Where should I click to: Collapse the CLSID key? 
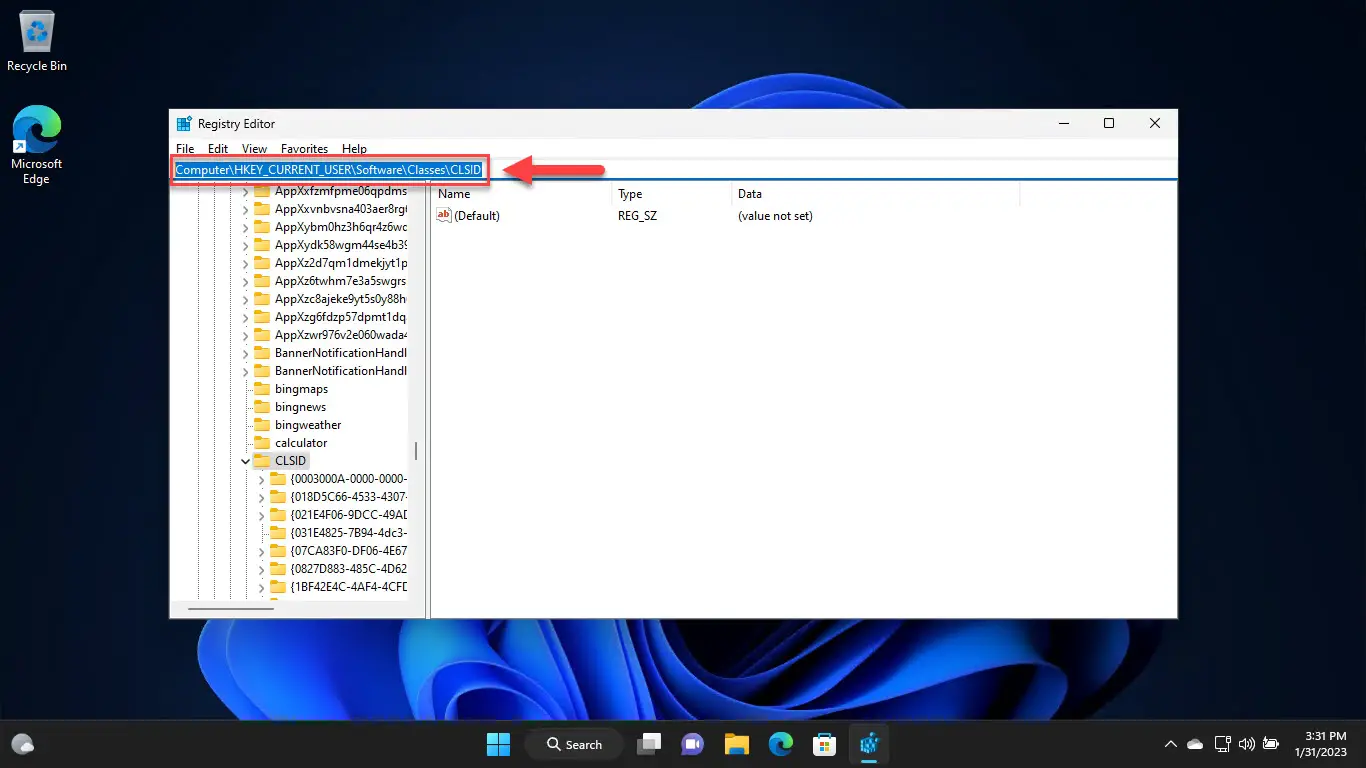[246, 461]
